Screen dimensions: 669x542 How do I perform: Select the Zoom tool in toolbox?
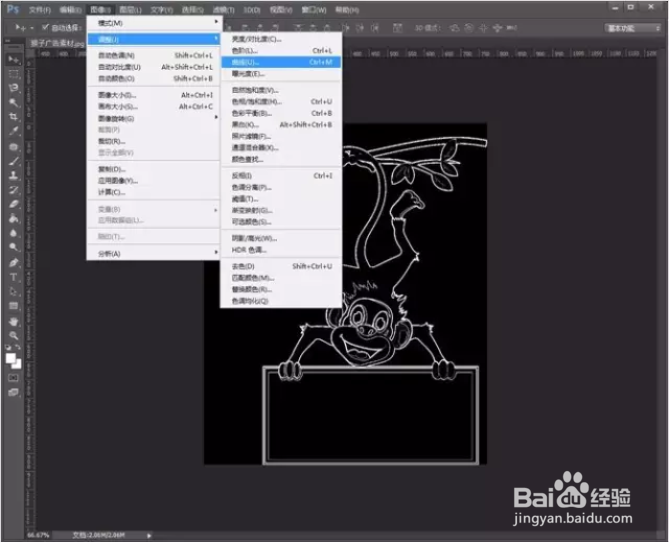(13, 335)
